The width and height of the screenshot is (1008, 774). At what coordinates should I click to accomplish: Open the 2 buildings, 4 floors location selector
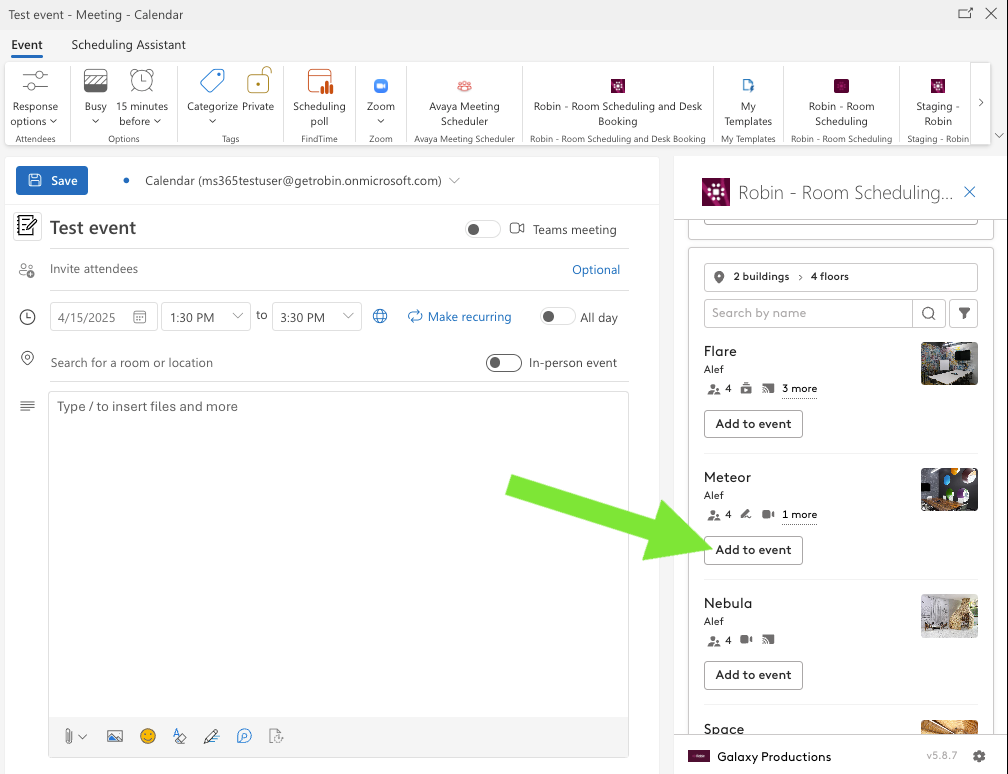[840, 277]
